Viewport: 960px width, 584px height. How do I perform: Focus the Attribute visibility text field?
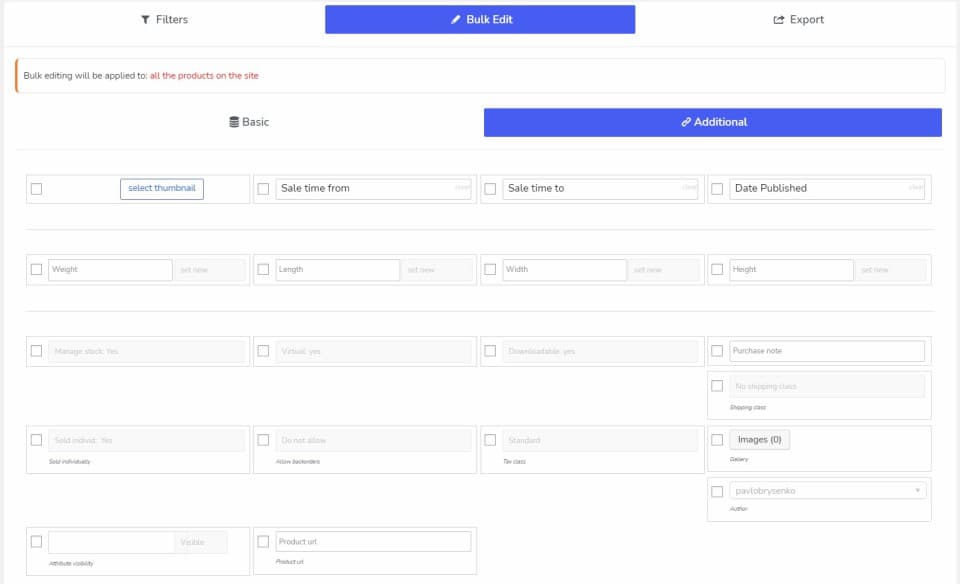coord(111,542)
